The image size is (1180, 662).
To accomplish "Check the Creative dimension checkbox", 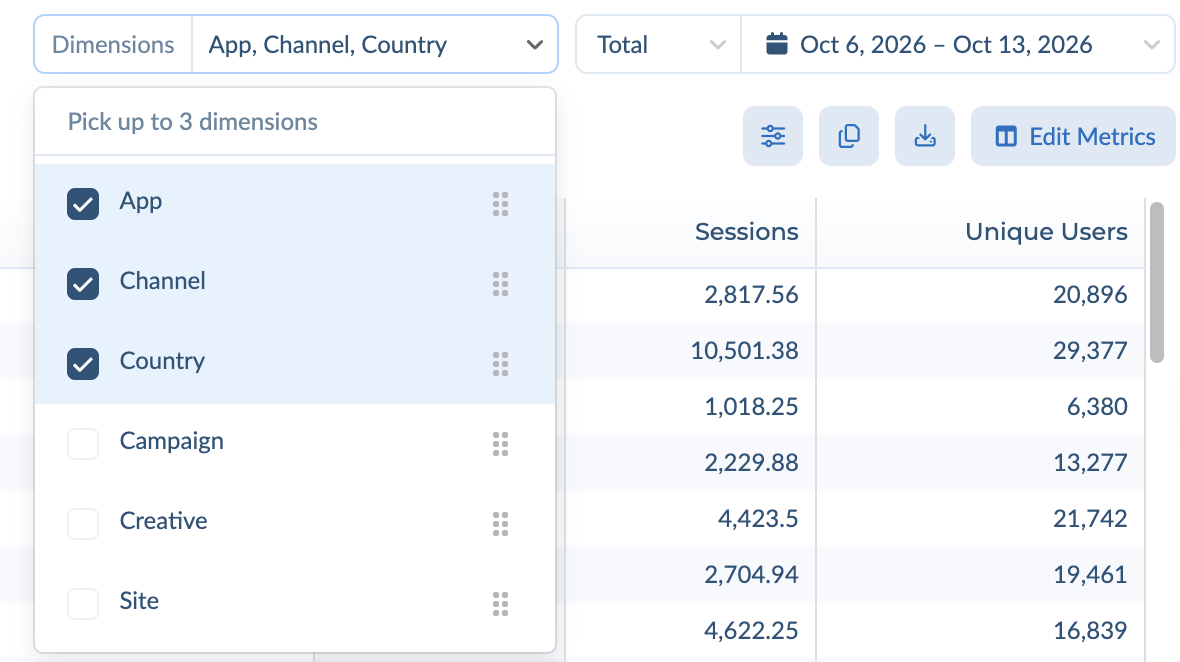I will click(83, 524).
